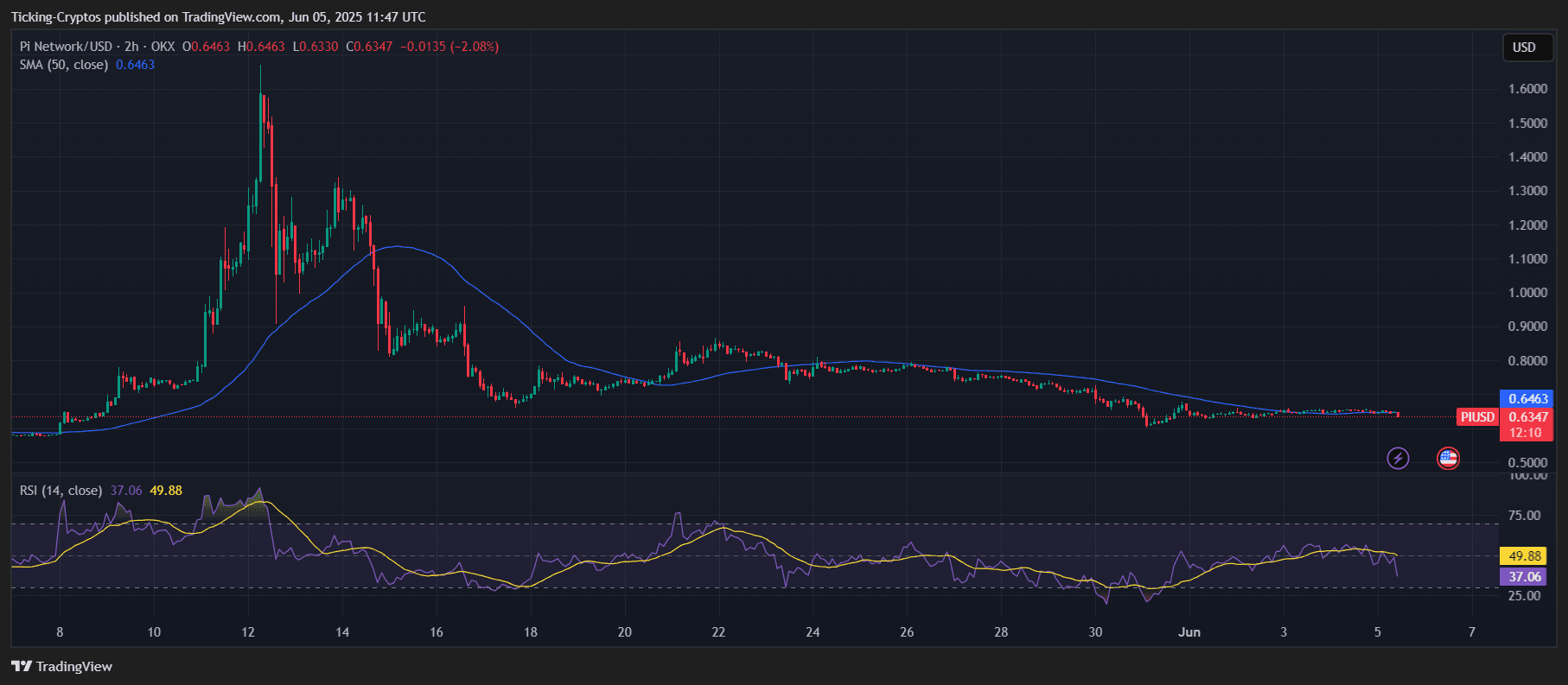Select the RSI (14, close) legend

[61, 491]
